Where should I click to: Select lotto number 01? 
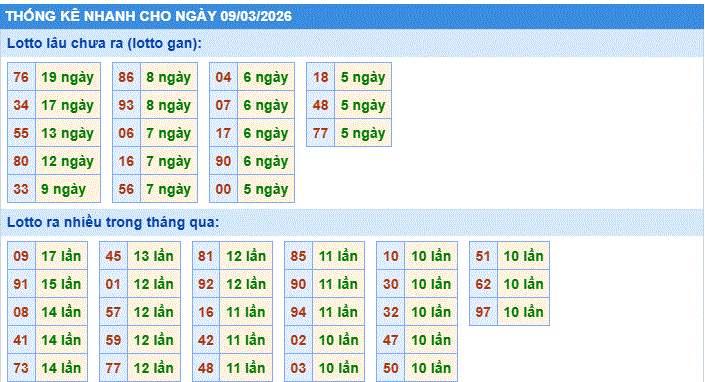(x=113, y=284)
